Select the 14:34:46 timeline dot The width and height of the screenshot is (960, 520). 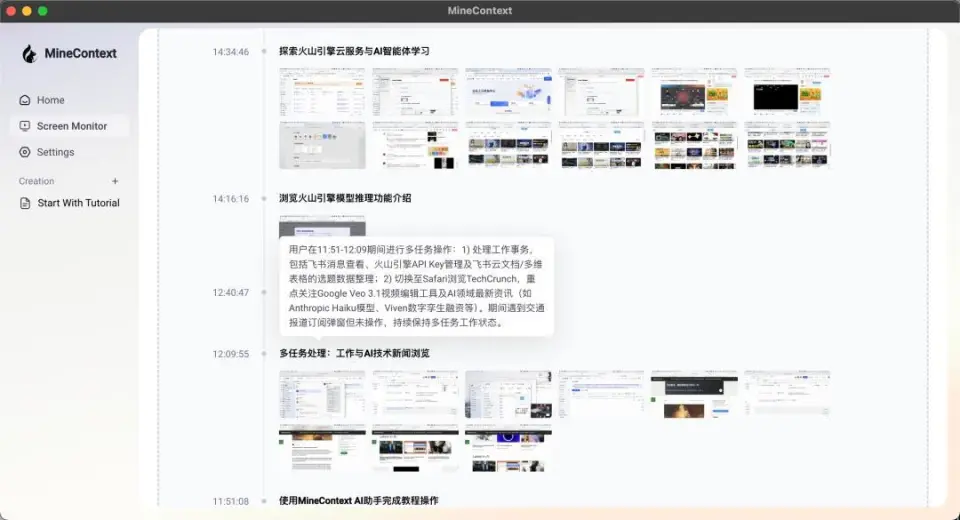[x=264, y=51]
